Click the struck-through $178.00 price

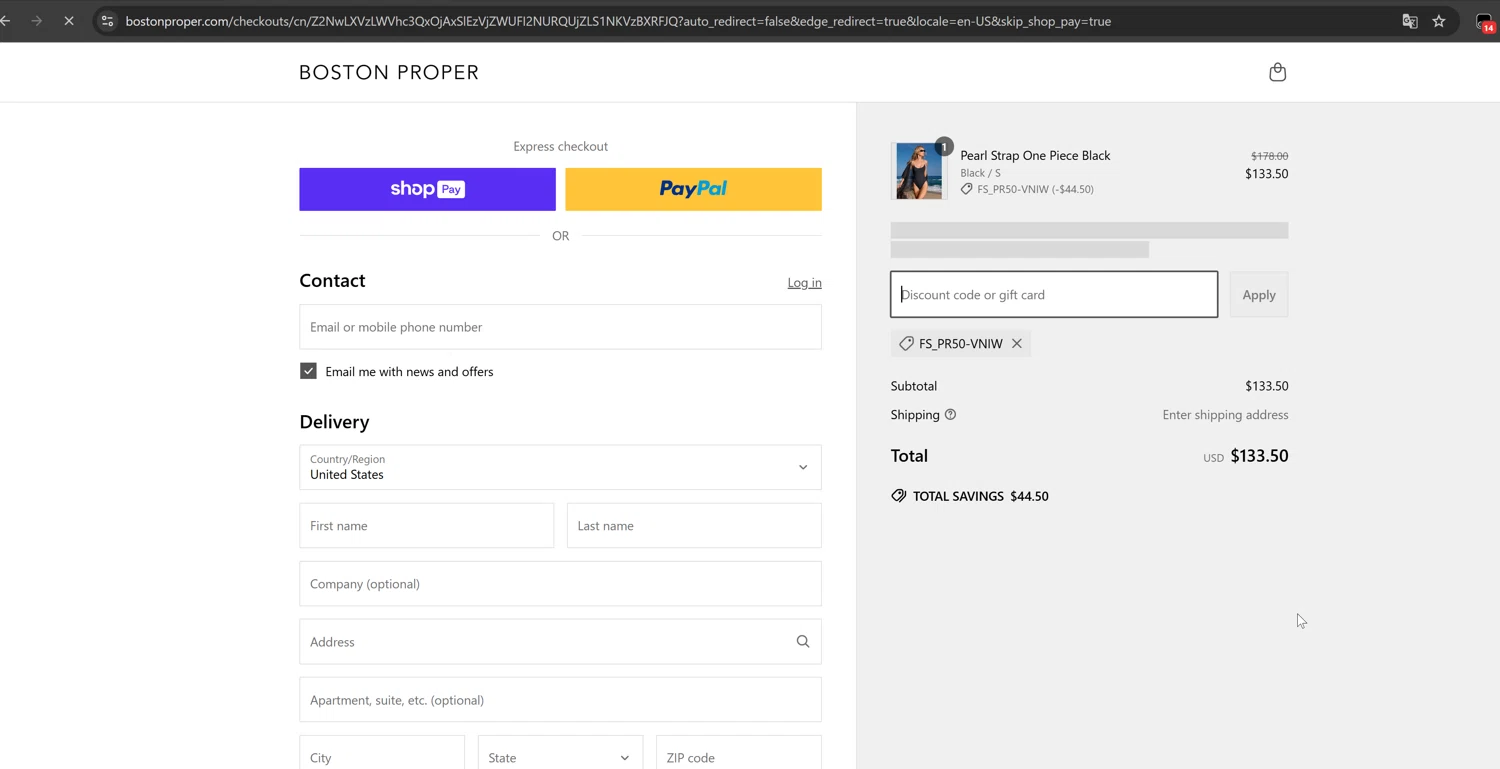(x=1269, y=156)
